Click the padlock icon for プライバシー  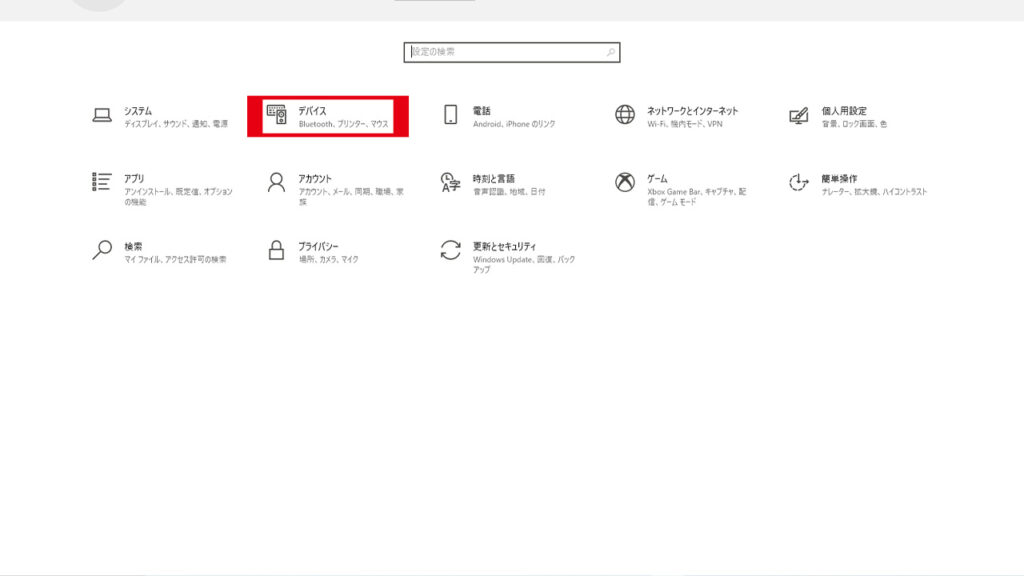pyautogui.click(x=276, y=249)
